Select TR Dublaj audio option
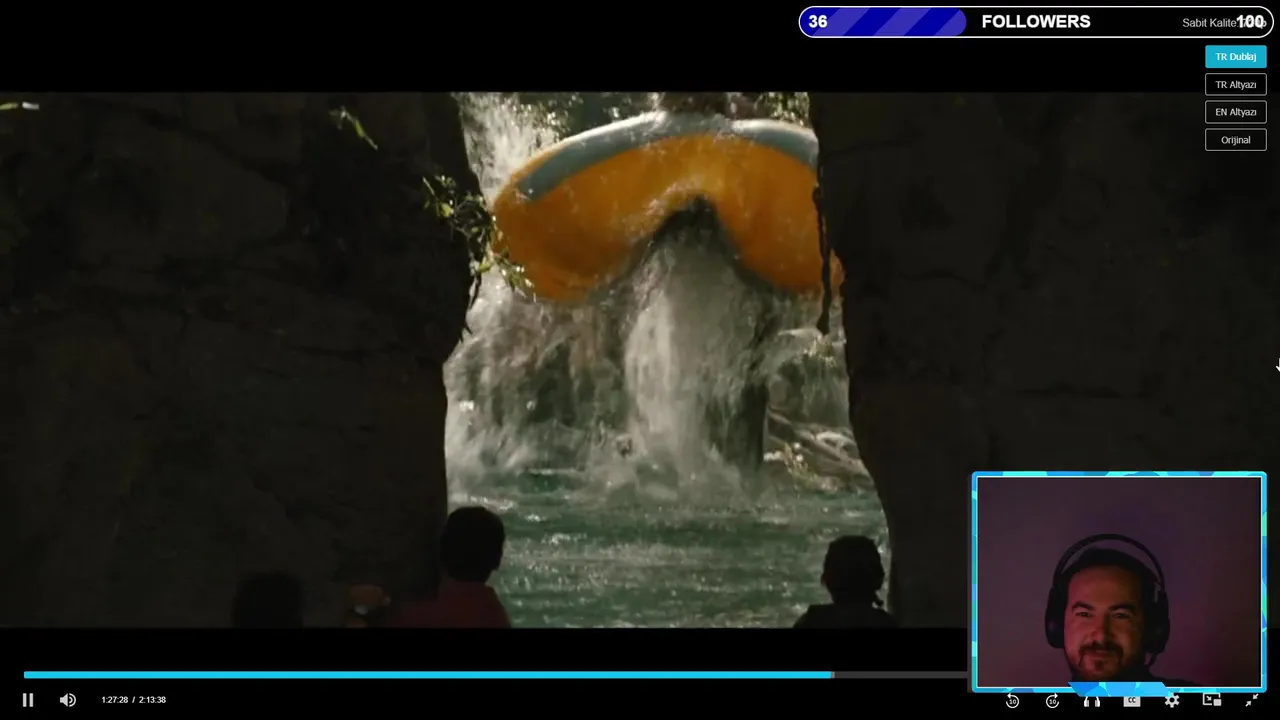Image resolution: width=1280 pixels, height=720 pixels. [1236, 57]
